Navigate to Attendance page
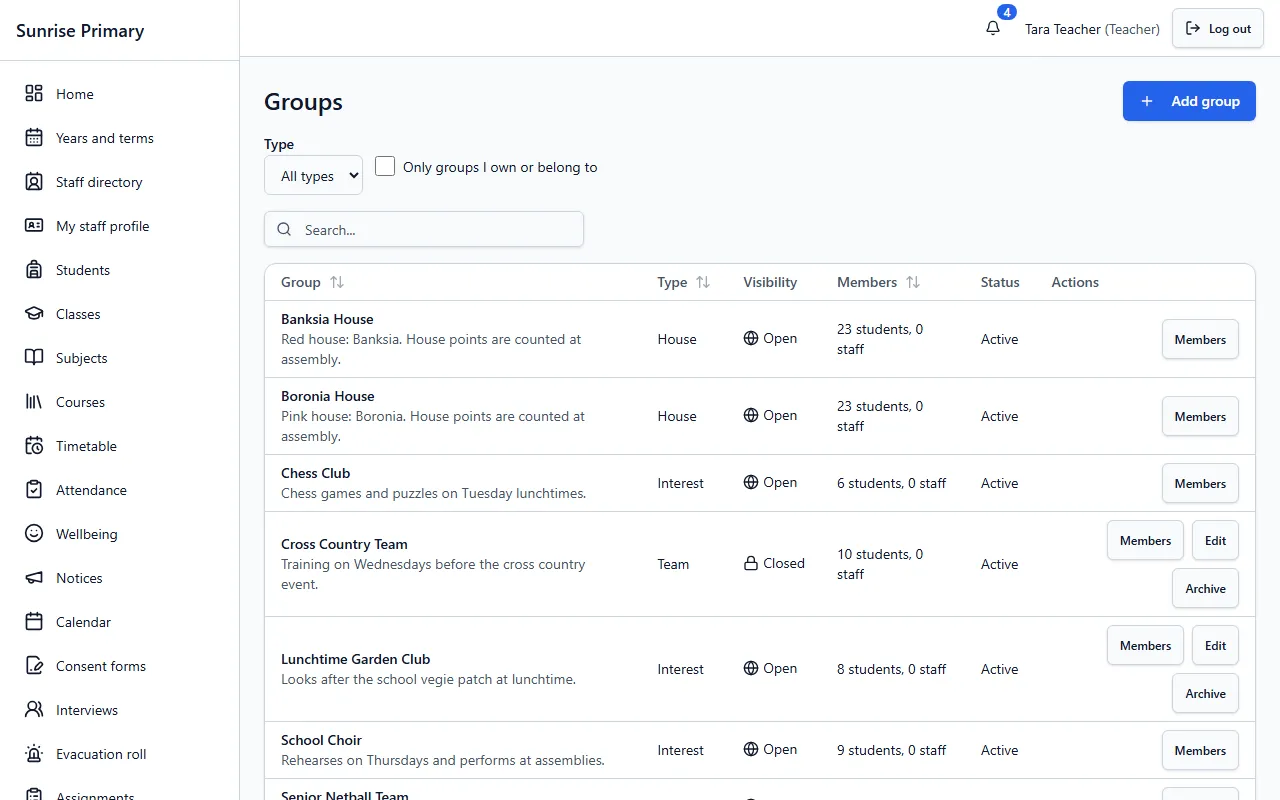This screenshot has width=1280, height=800. [120, 490]
